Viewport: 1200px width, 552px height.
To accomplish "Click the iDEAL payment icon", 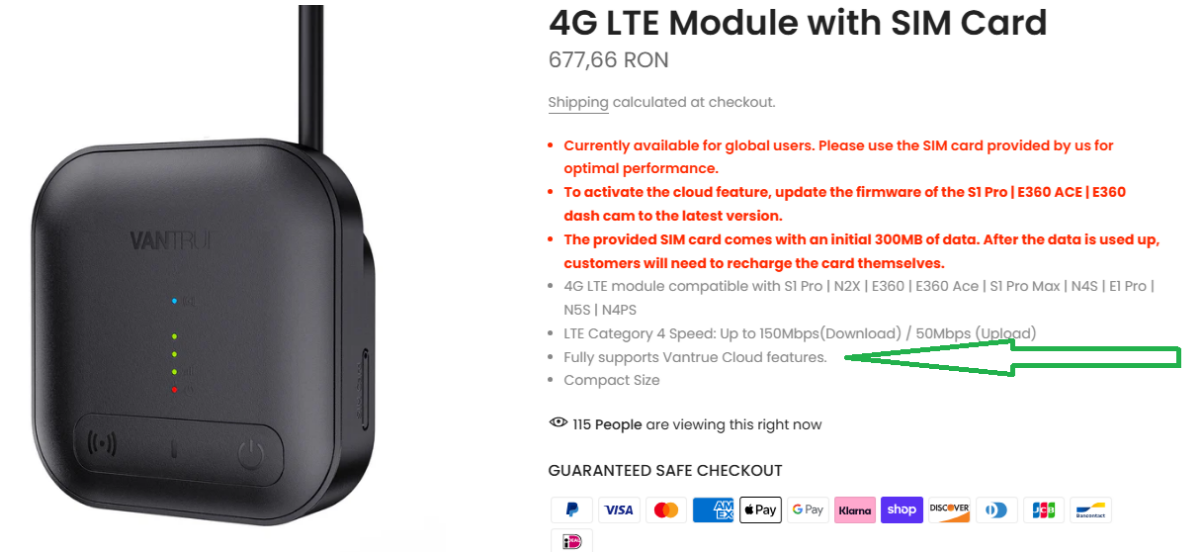I will click(571, 541).
